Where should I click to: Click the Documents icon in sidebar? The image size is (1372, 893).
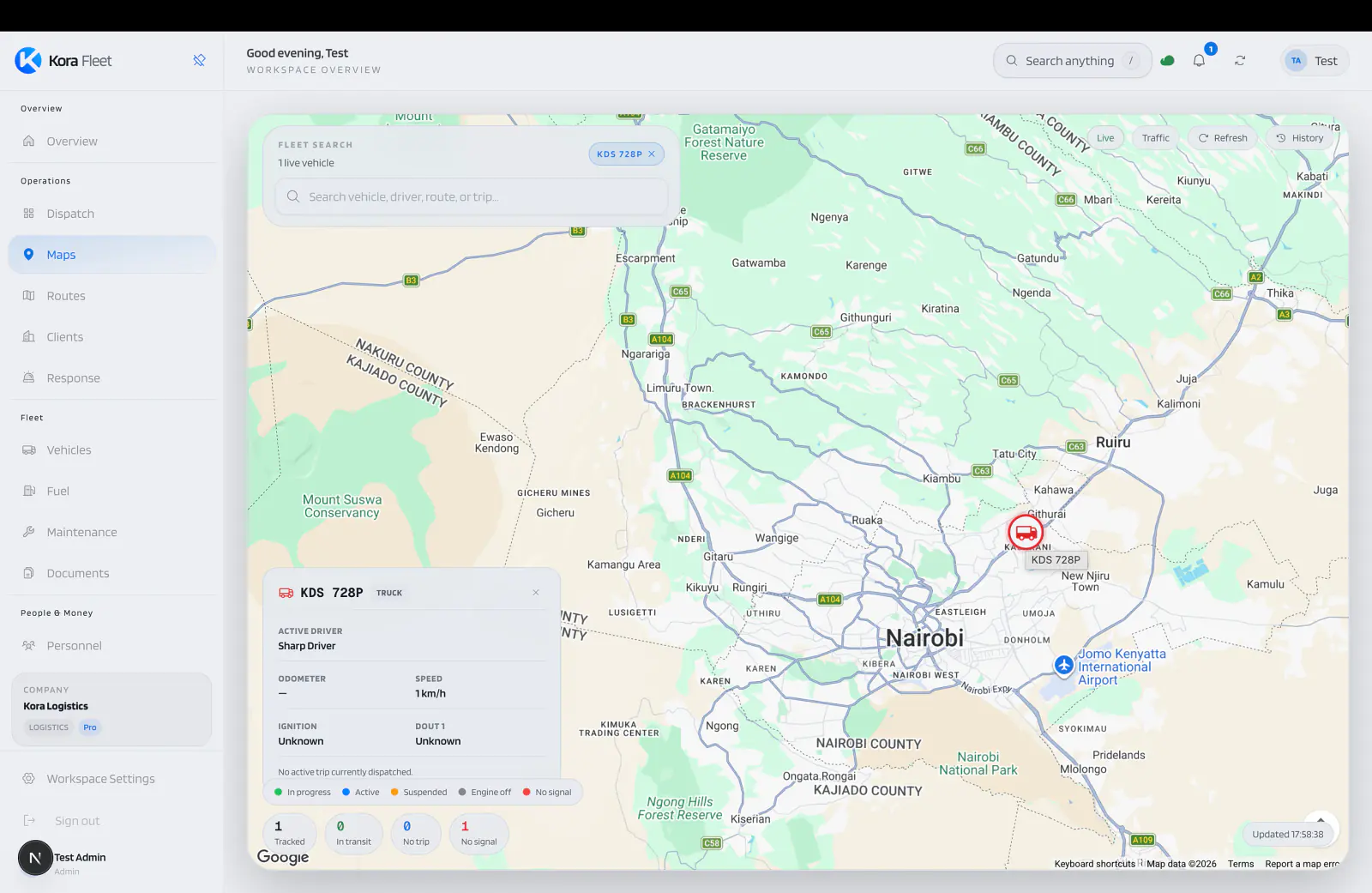(29, 574)
